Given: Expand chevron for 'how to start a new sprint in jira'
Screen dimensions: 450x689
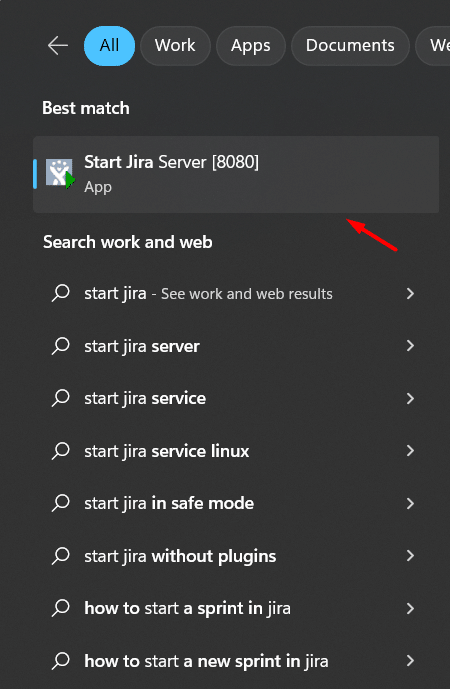Looking at the screenshot, I should 410,661.
